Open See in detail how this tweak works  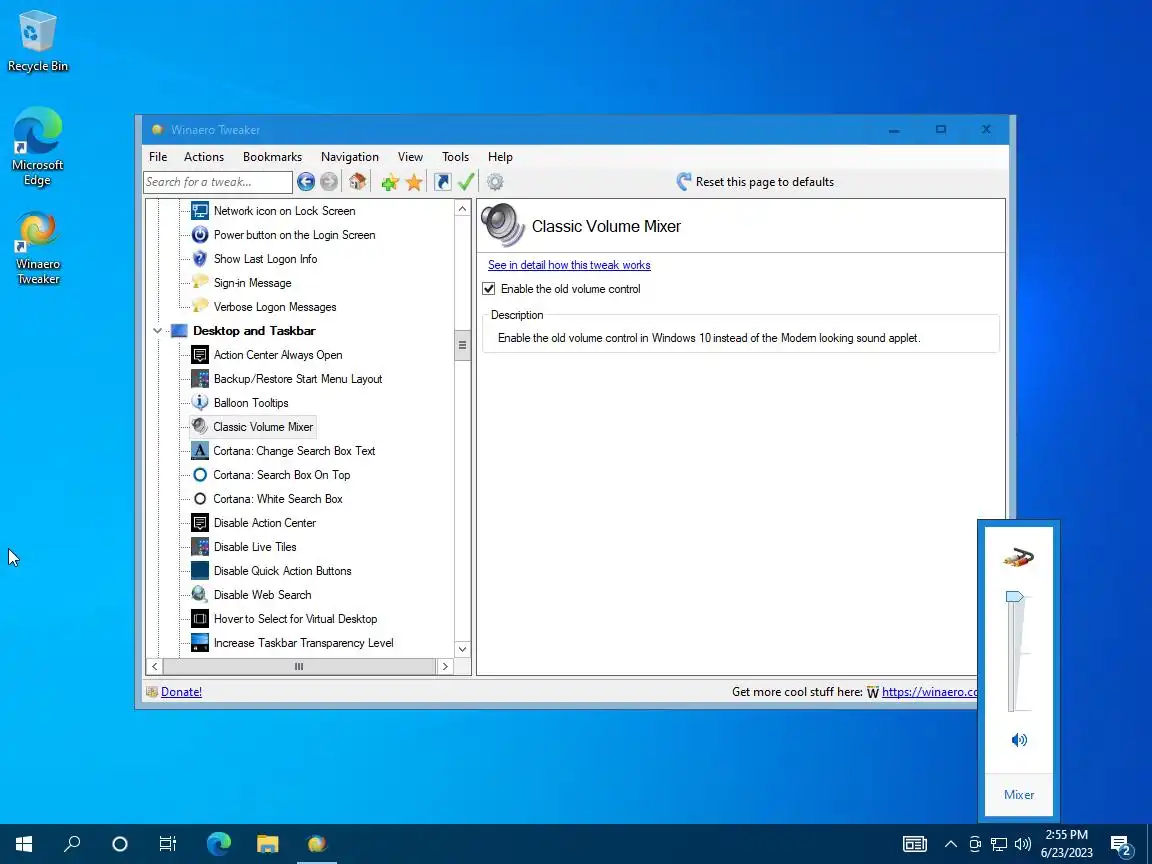click(569, 265)
